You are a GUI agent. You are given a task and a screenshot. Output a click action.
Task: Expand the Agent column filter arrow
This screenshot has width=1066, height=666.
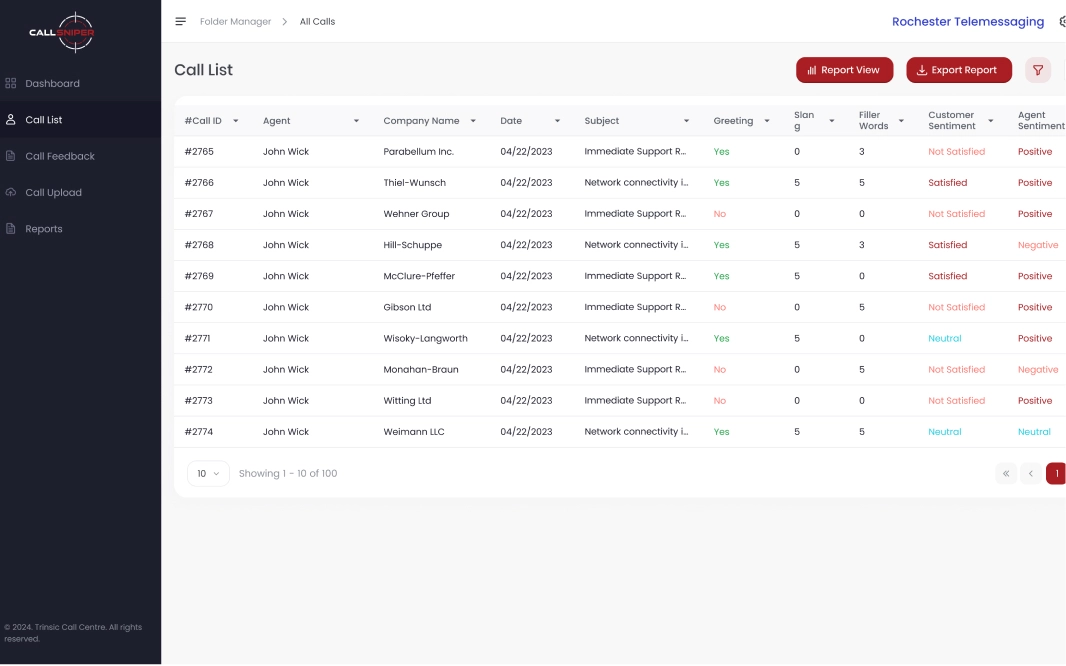pyautogui.click(x=356, y=121)
